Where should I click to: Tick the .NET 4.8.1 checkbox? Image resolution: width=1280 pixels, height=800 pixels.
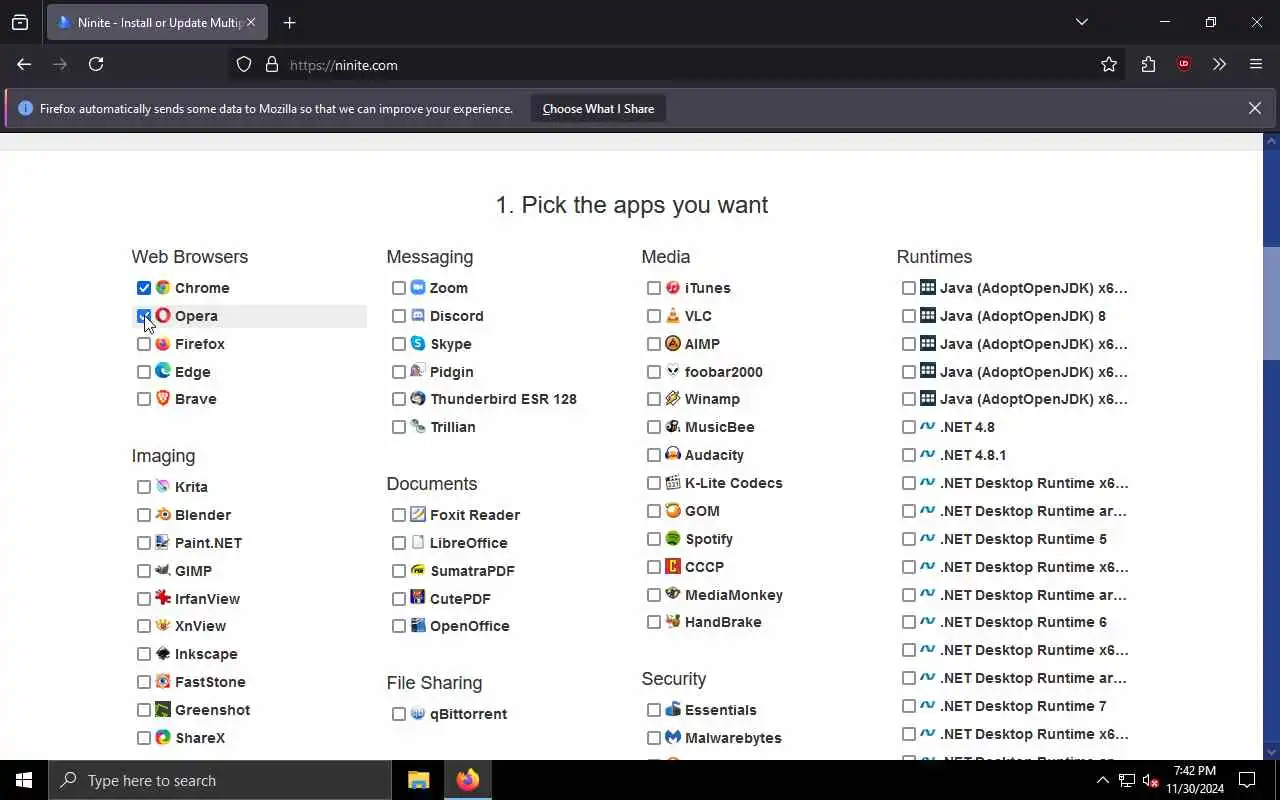pos(909,455)
